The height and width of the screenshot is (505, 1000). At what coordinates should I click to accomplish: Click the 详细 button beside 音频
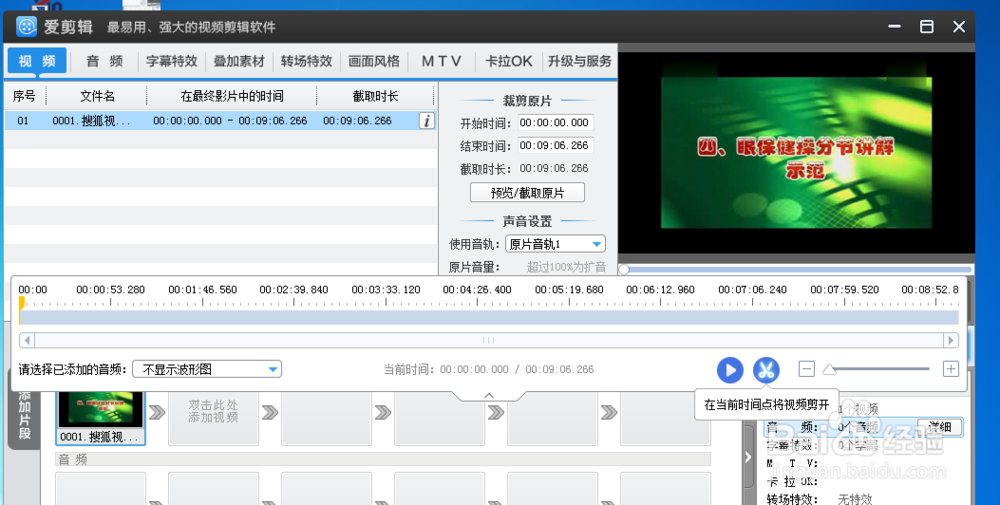point(939,427)
